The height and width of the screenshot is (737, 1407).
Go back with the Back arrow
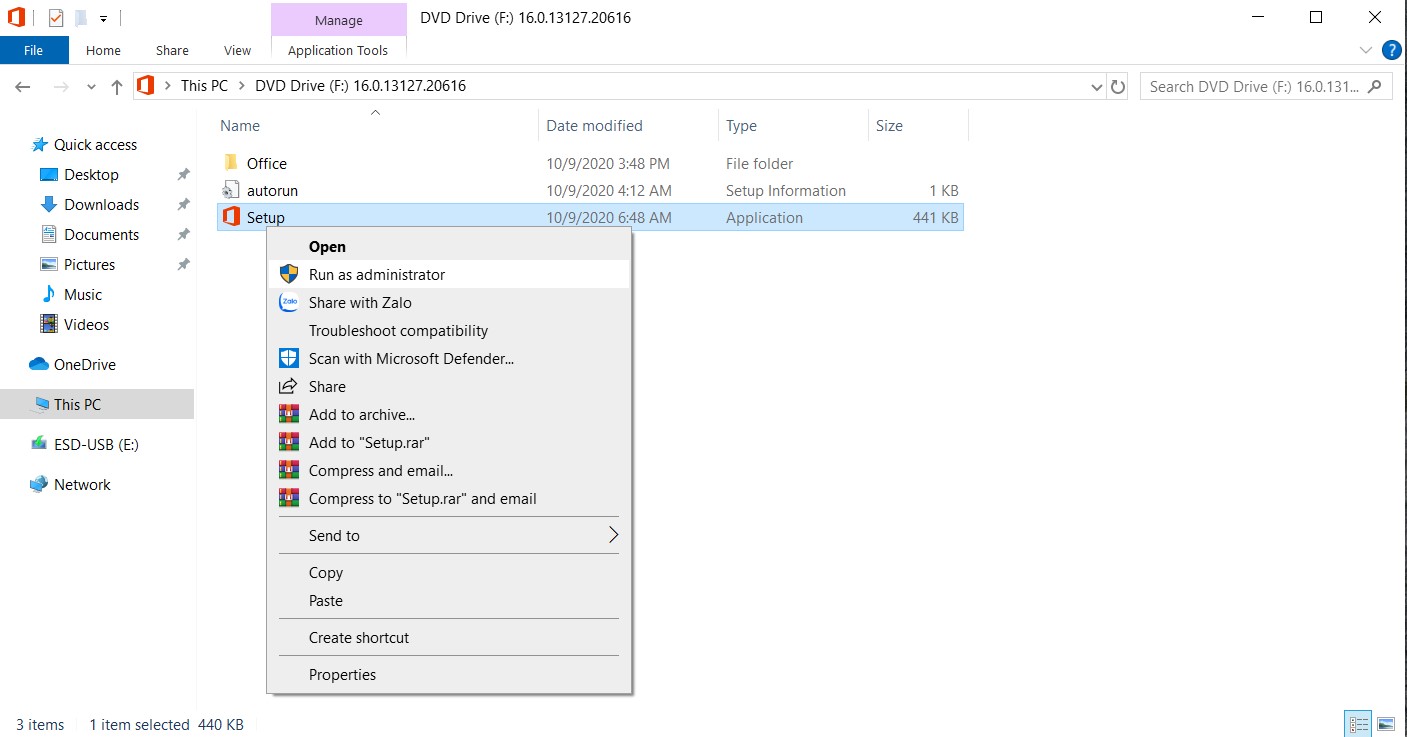point(23,87)
